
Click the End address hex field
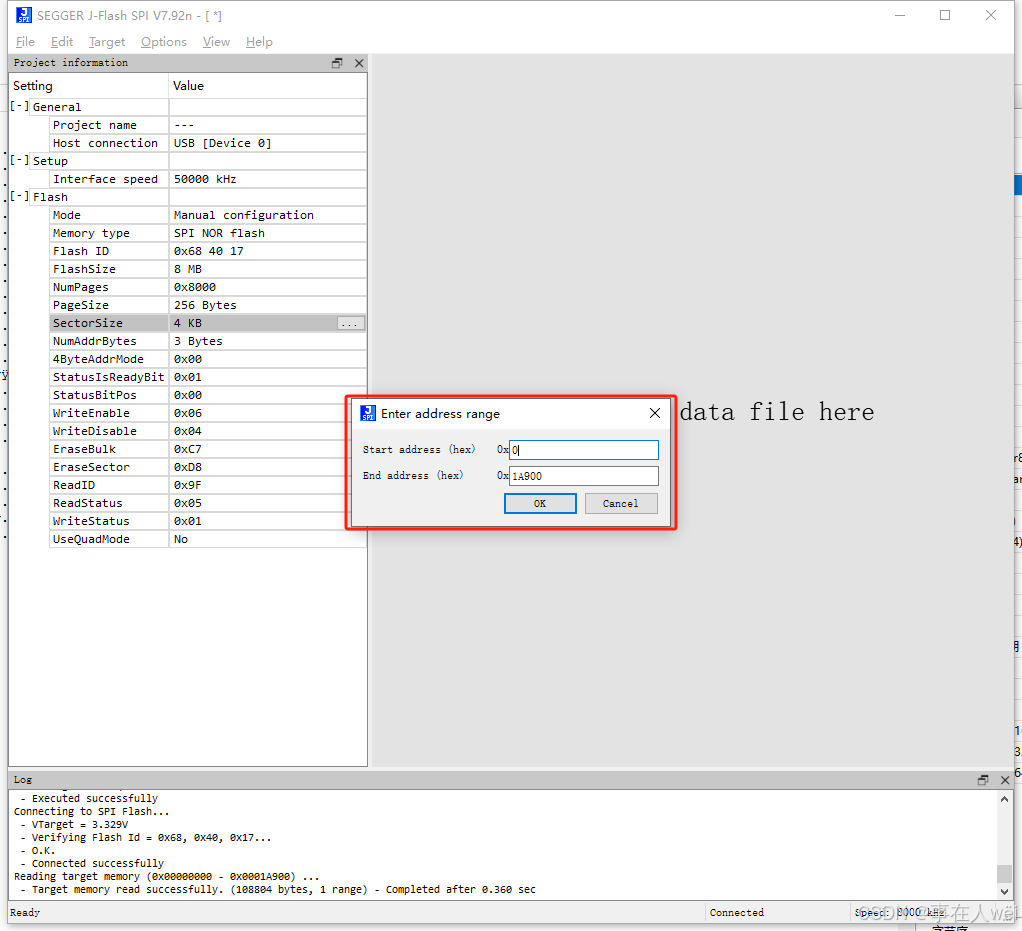pyautogui.click(x=583, y=476)
